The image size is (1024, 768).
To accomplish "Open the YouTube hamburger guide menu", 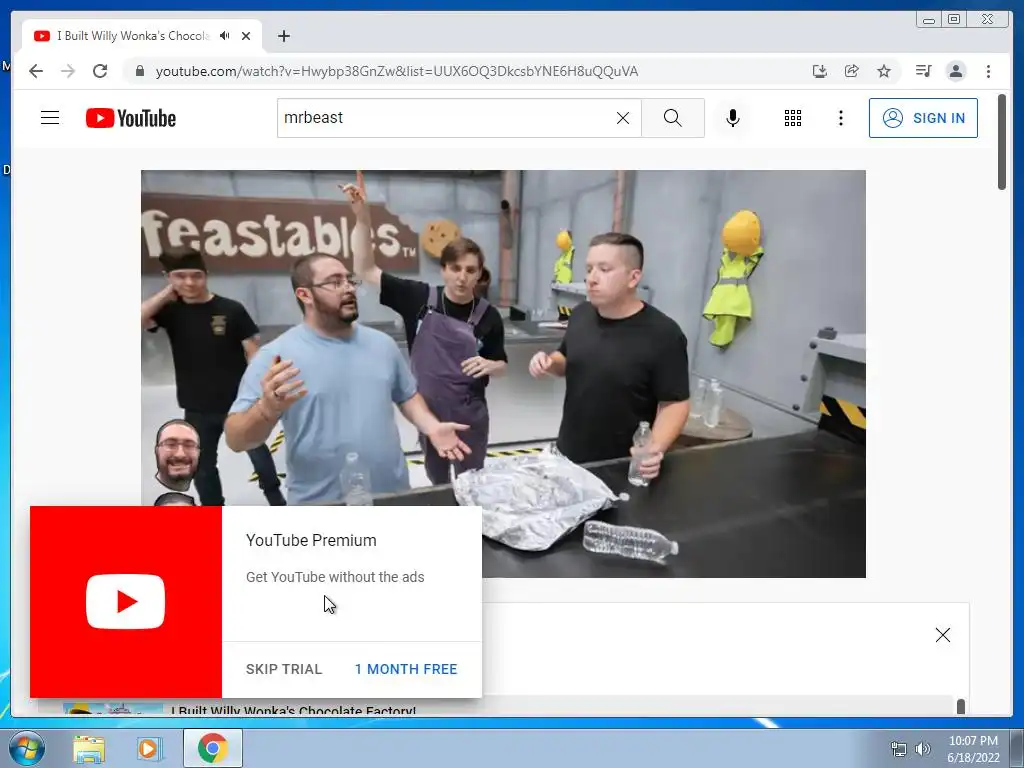I will (50, 118).
